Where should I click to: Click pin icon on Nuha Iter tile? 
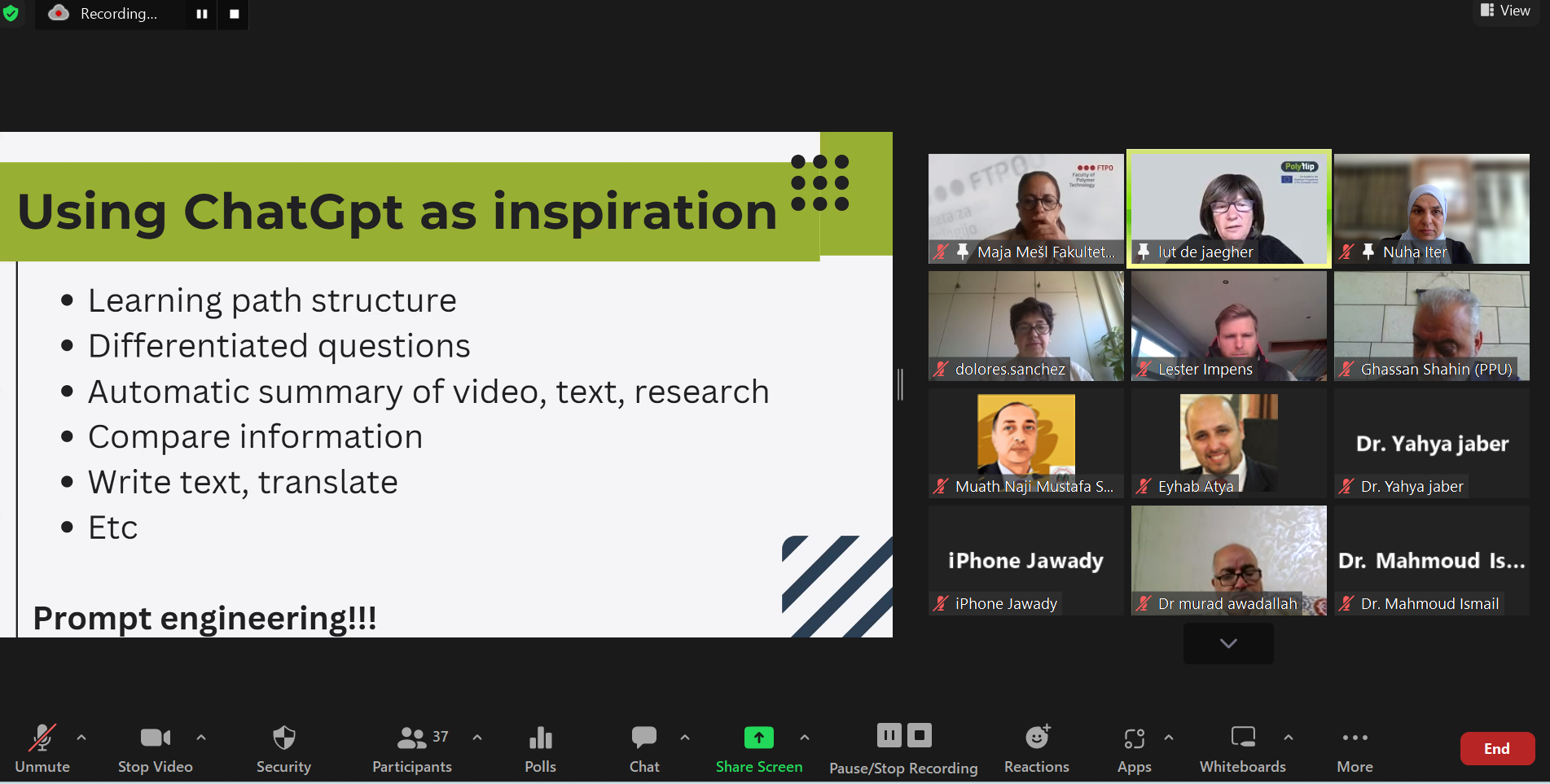1368,252
